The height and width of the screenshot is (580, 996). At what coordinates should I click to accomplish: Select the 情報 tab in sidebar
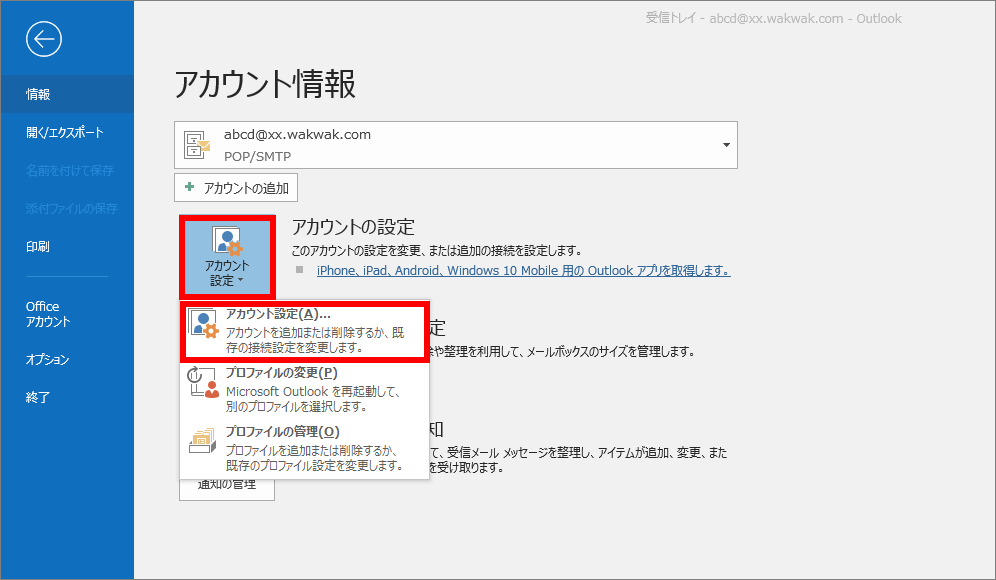67,94
